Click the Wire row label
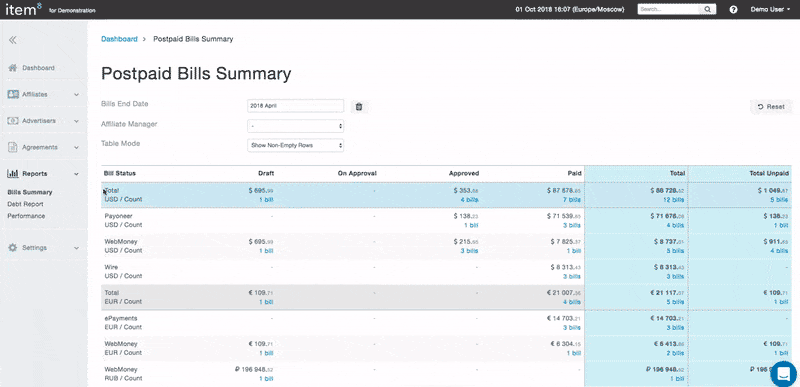 coord(111,267)
